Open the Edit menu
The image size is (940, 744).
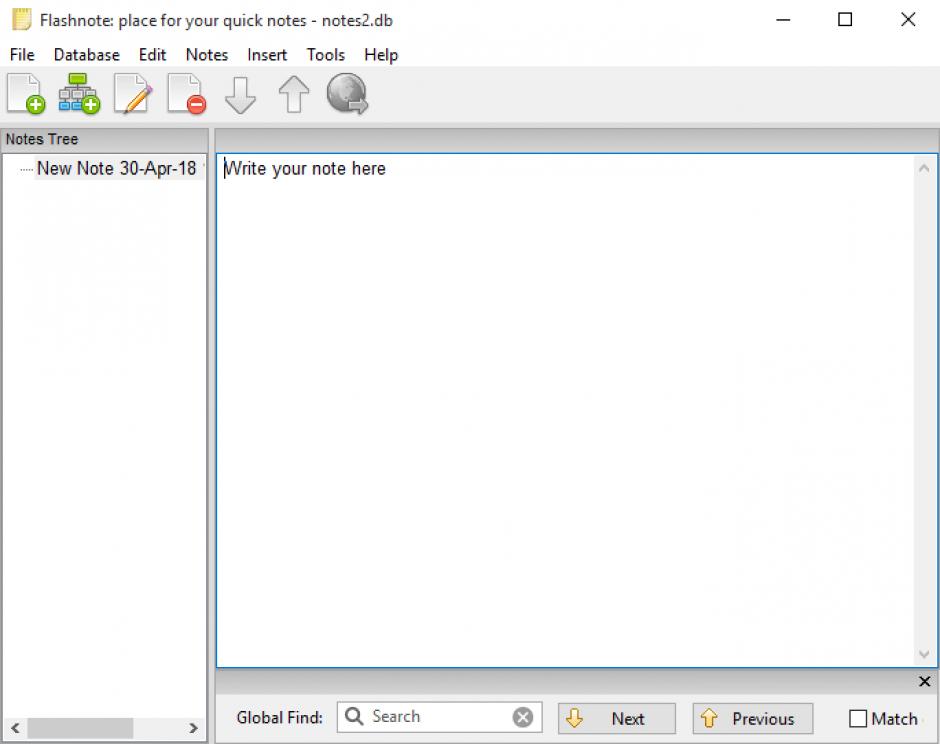point(152,55)
